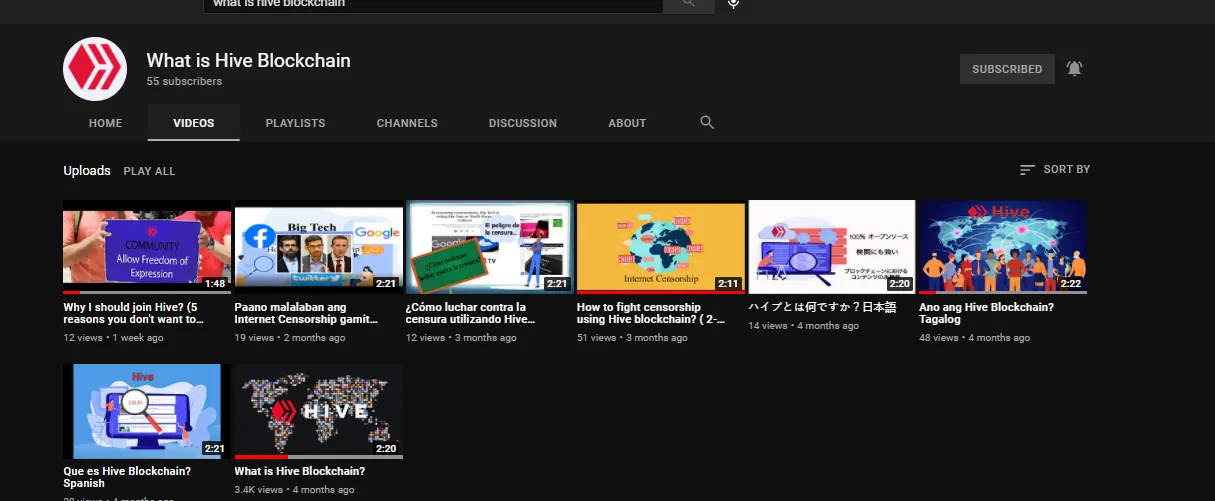The image size is (1215, 501).
Task: Click the '55 subscribers' text
Action: [184, 81]
